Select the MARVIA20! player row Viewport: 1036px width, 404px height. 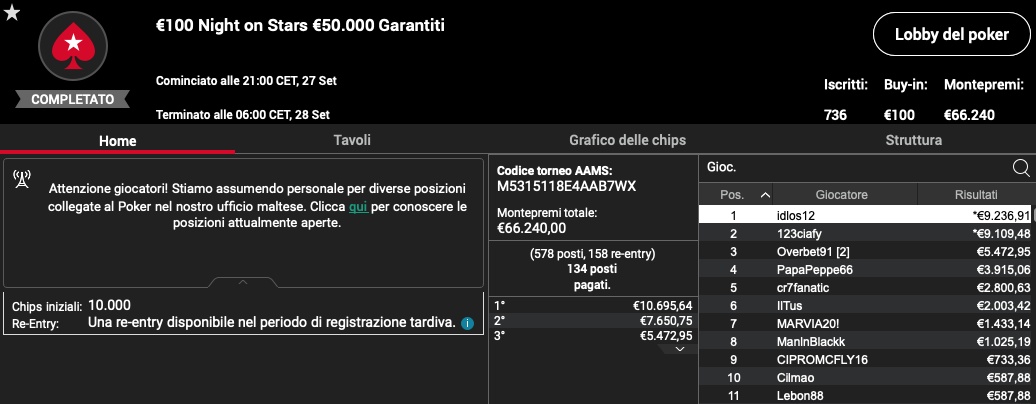click(x=867, y=323)
